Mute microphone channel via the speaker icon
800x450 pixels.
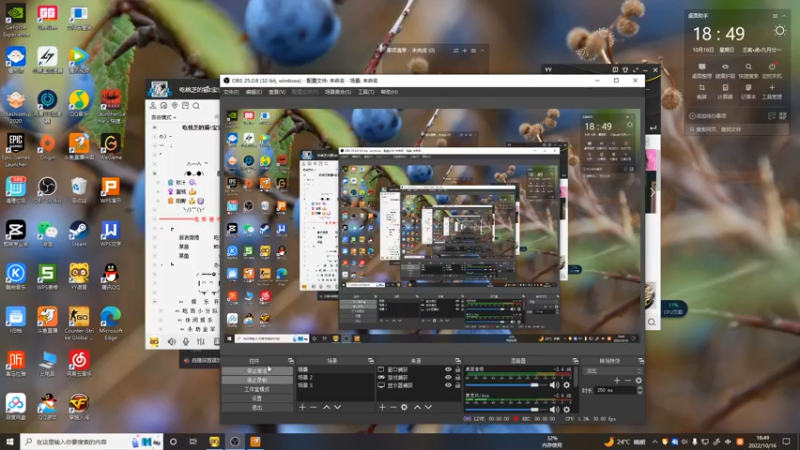tap(555, 409)
